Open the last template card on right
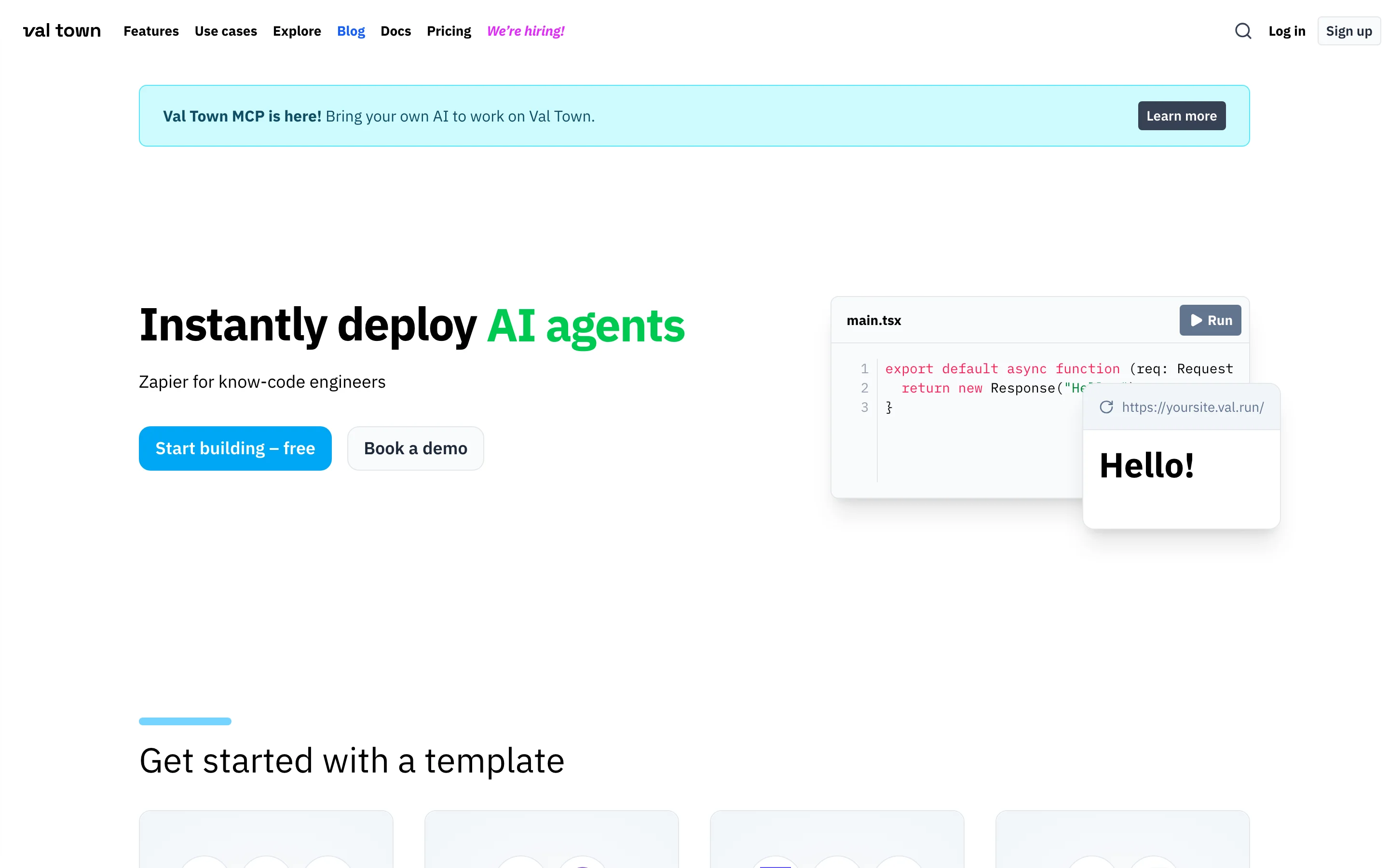The image size is (1389, 868). coord(1122,839)
